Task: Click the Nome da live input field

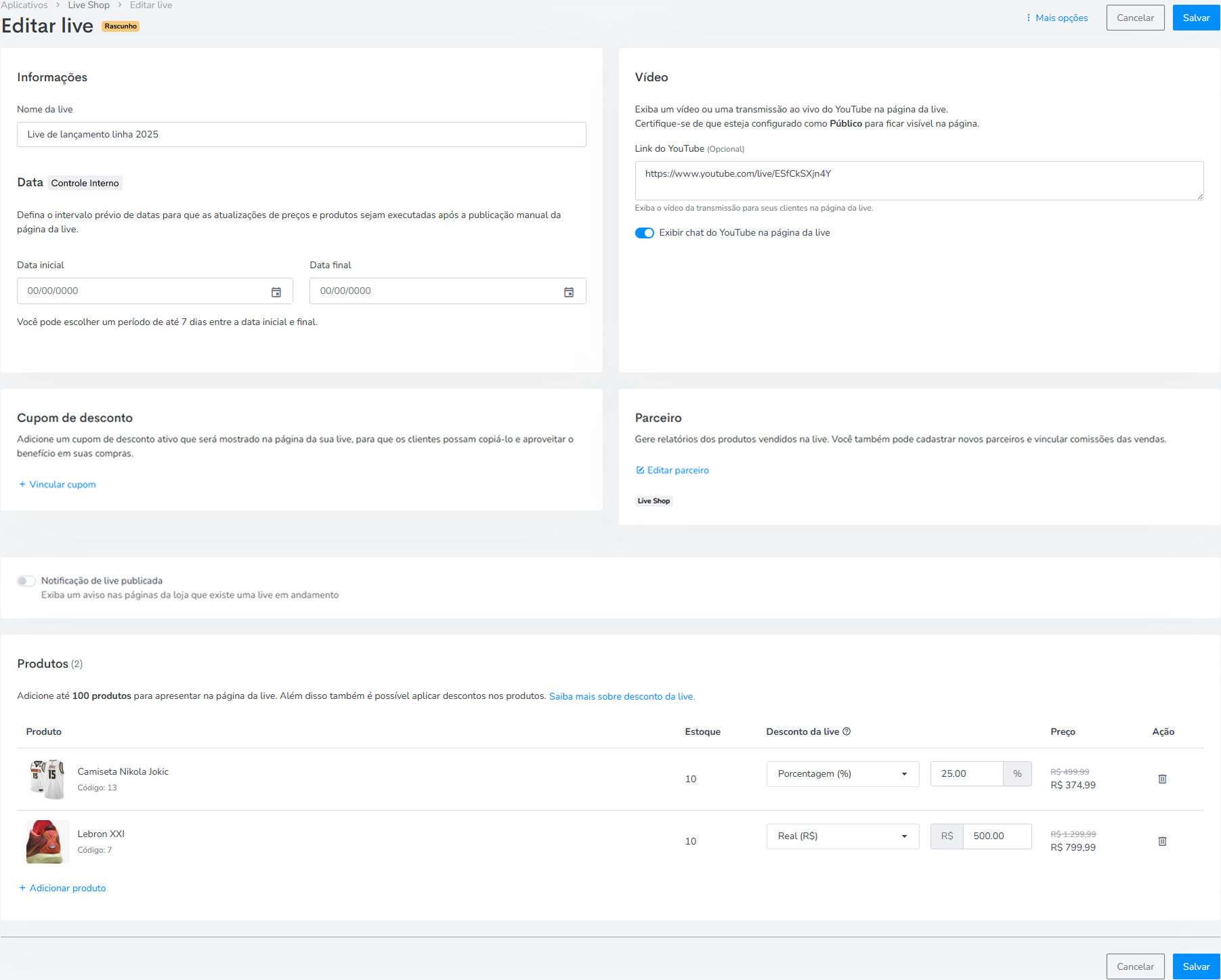Action: point(301,135)
